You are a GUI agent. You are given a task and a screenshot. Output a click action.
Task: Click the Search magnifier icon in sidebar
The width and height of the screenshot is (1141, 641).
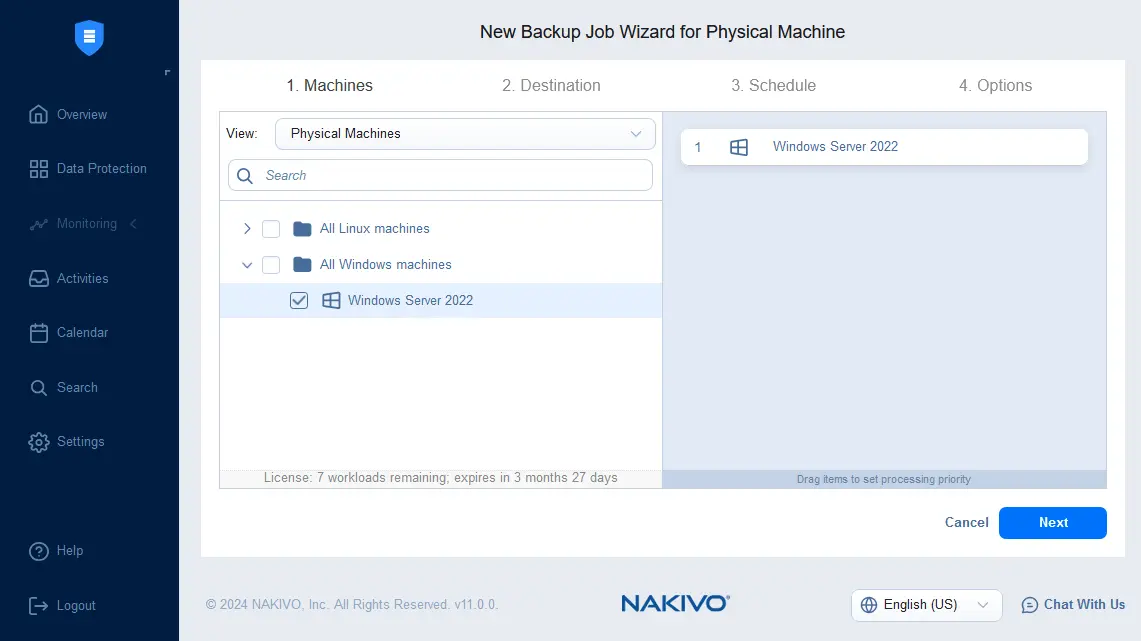click(x=39, y=388)
